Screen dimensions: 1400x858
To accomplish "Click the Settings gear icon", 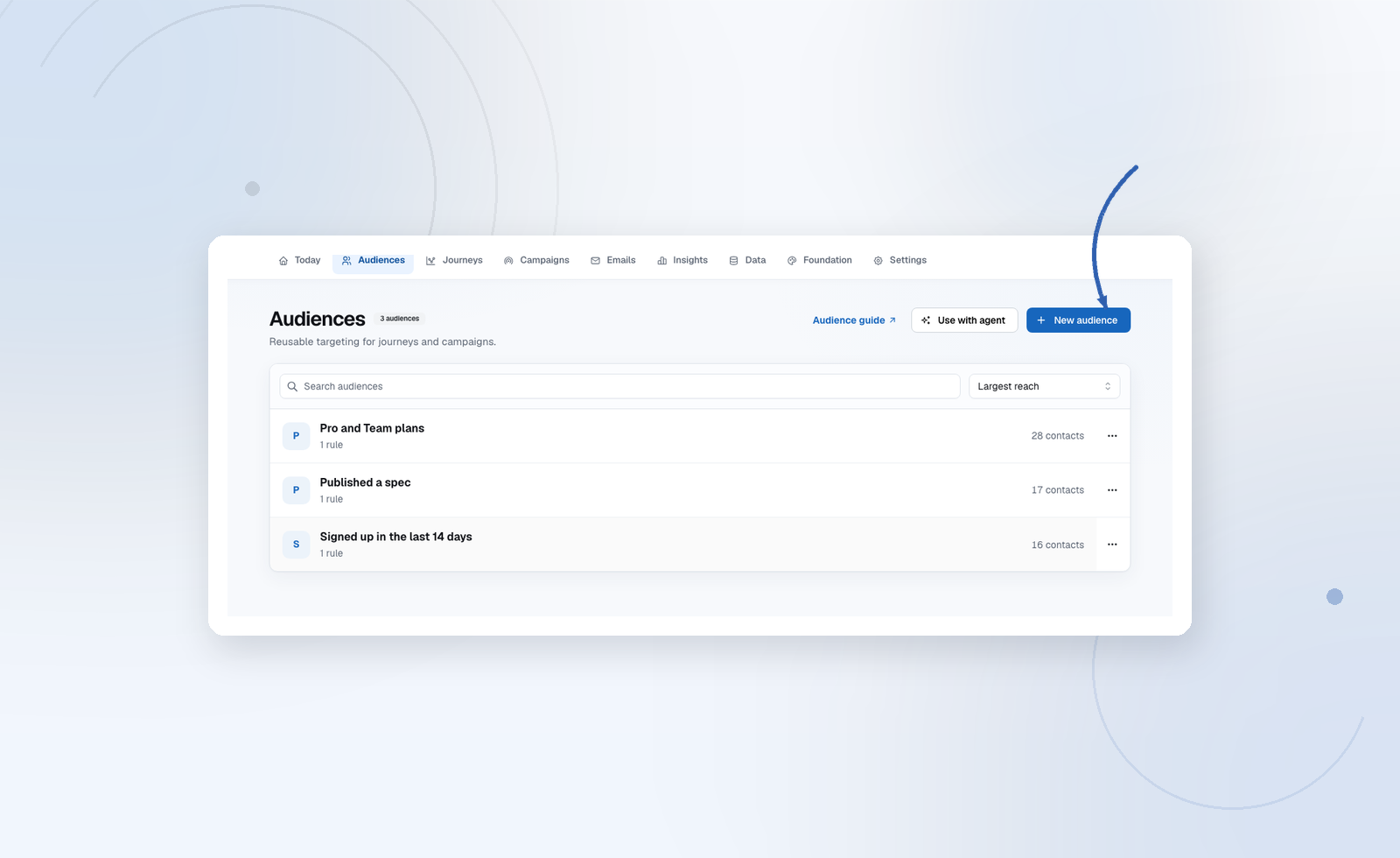I will coord(878,261).
